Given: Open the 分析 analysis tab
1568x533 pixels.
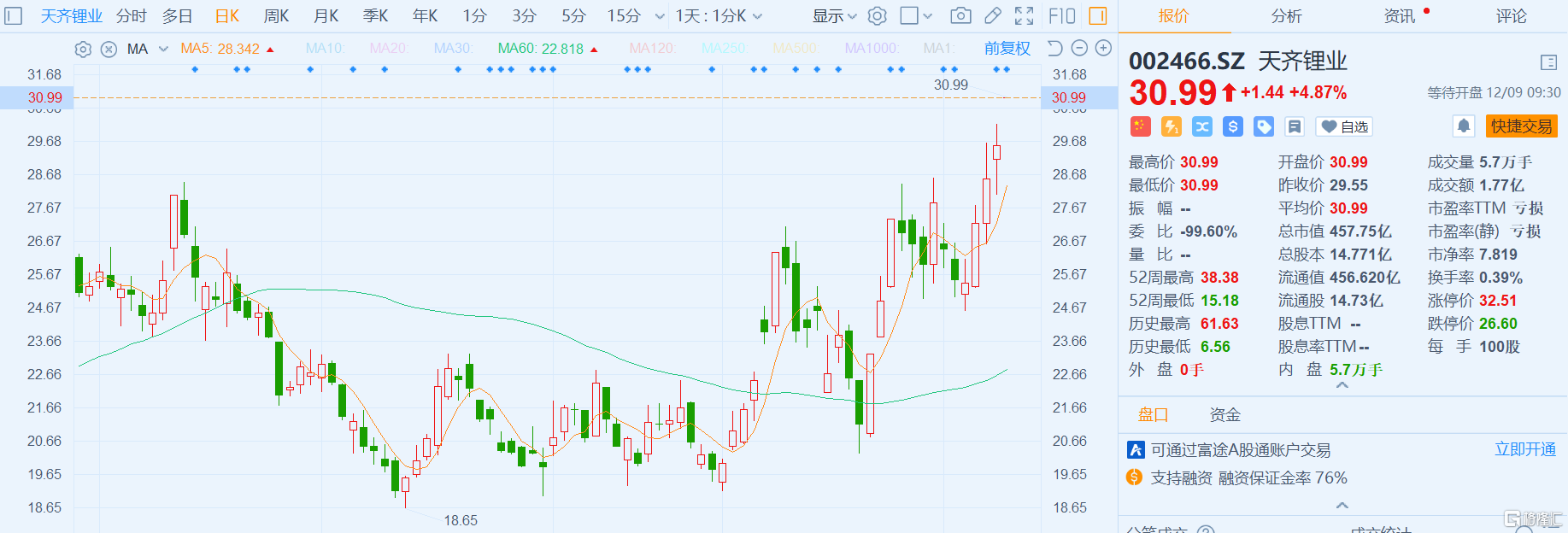Looking at the screenshot, I should pyautogui.click(x=1286, y=16).
